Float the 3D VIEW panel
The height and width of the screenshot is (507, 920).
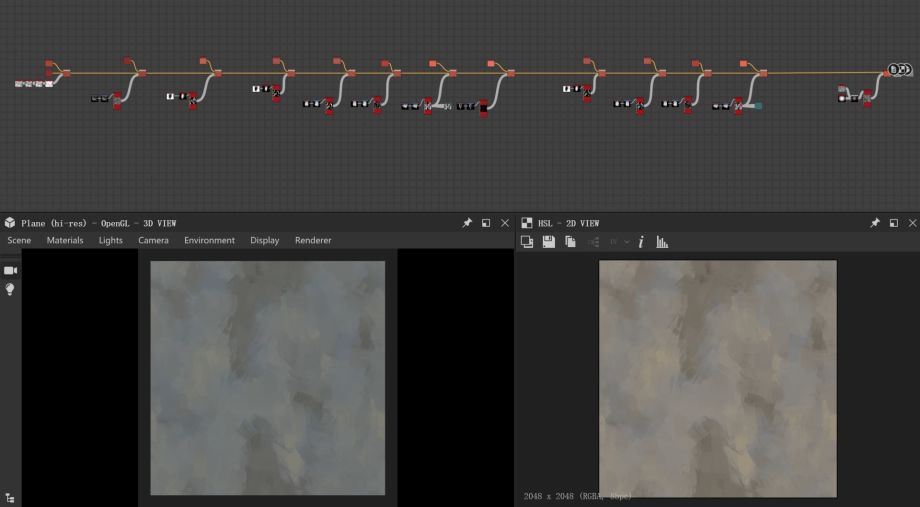[x=486, y=223]
